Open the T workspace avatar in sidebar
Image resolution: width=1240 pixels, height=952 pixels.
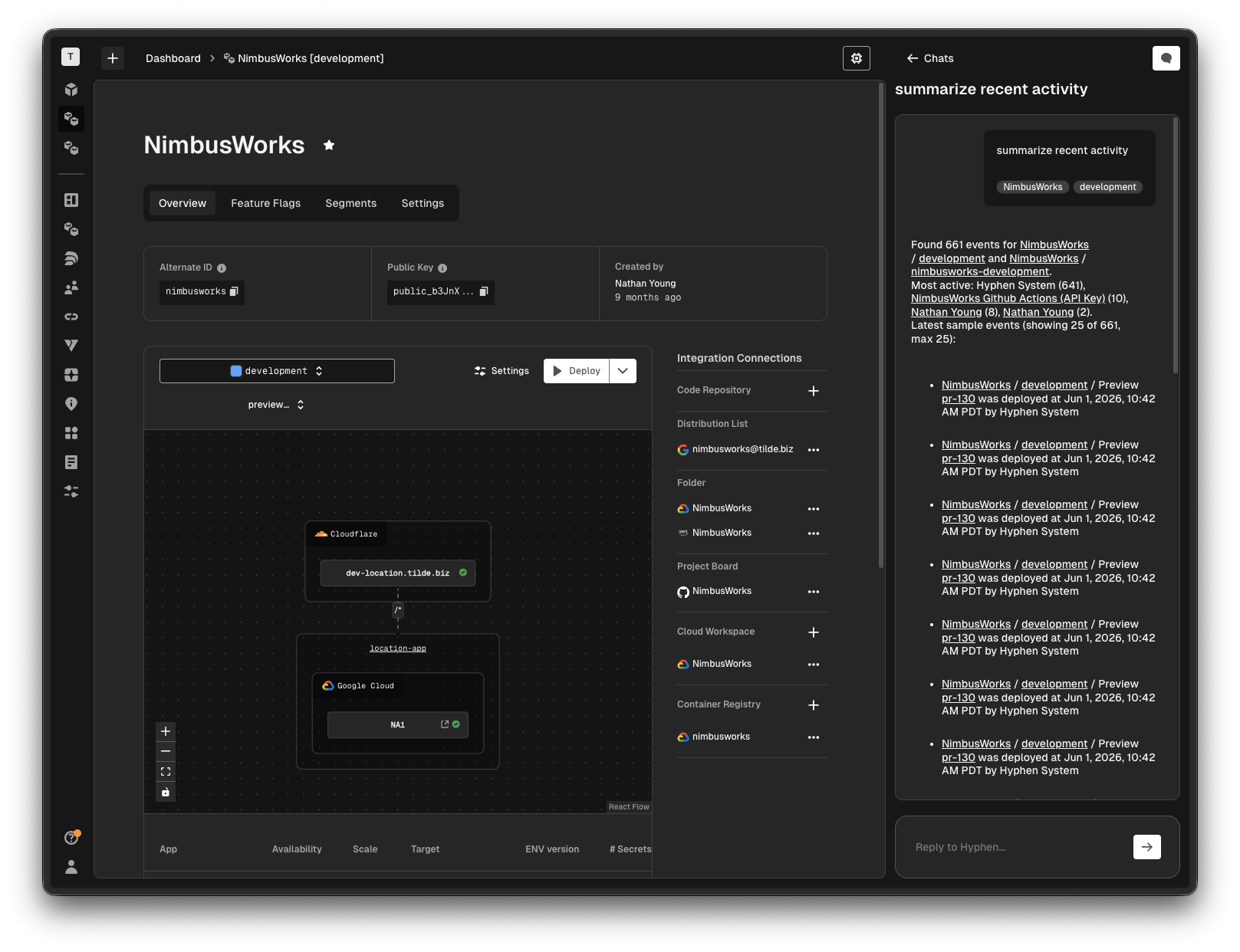click(71, 57)
